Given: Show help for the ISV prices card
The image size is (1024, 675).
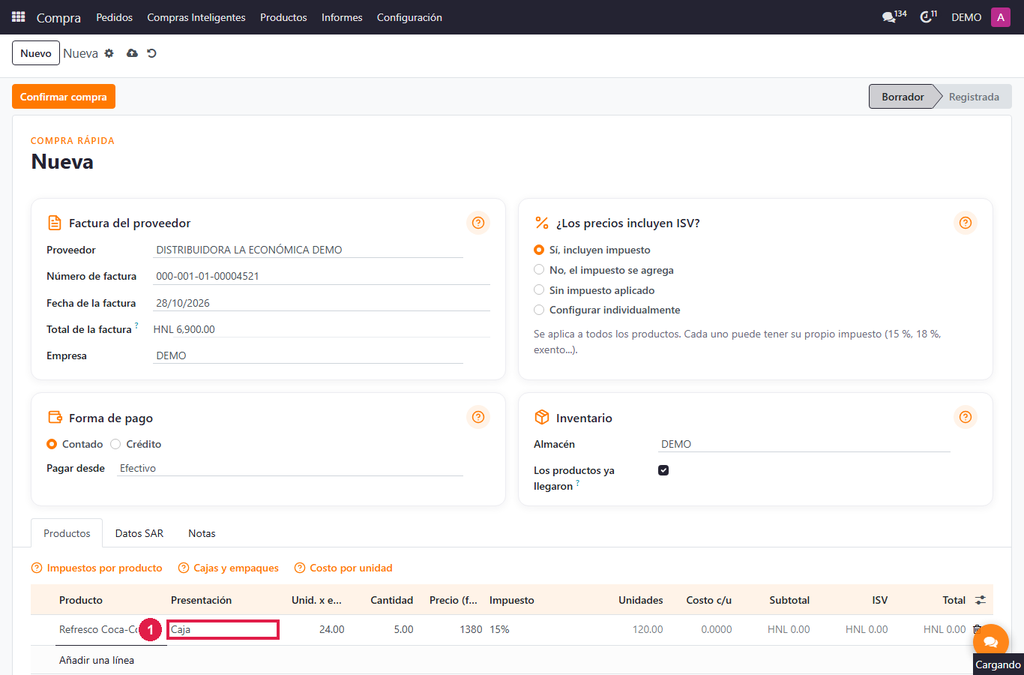Looking at the screenshot, I should (965, 223).
